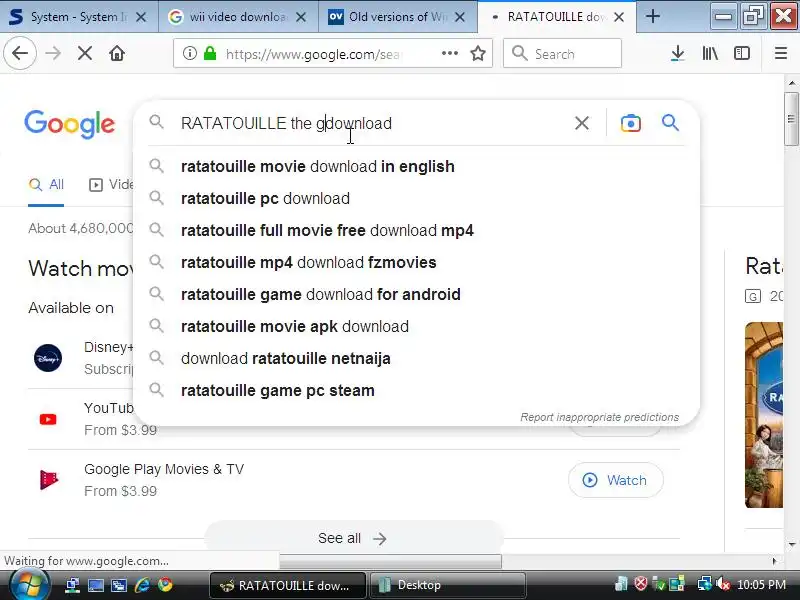Launch Google Chrome from quick launch
800x600 pixels.
165,585
